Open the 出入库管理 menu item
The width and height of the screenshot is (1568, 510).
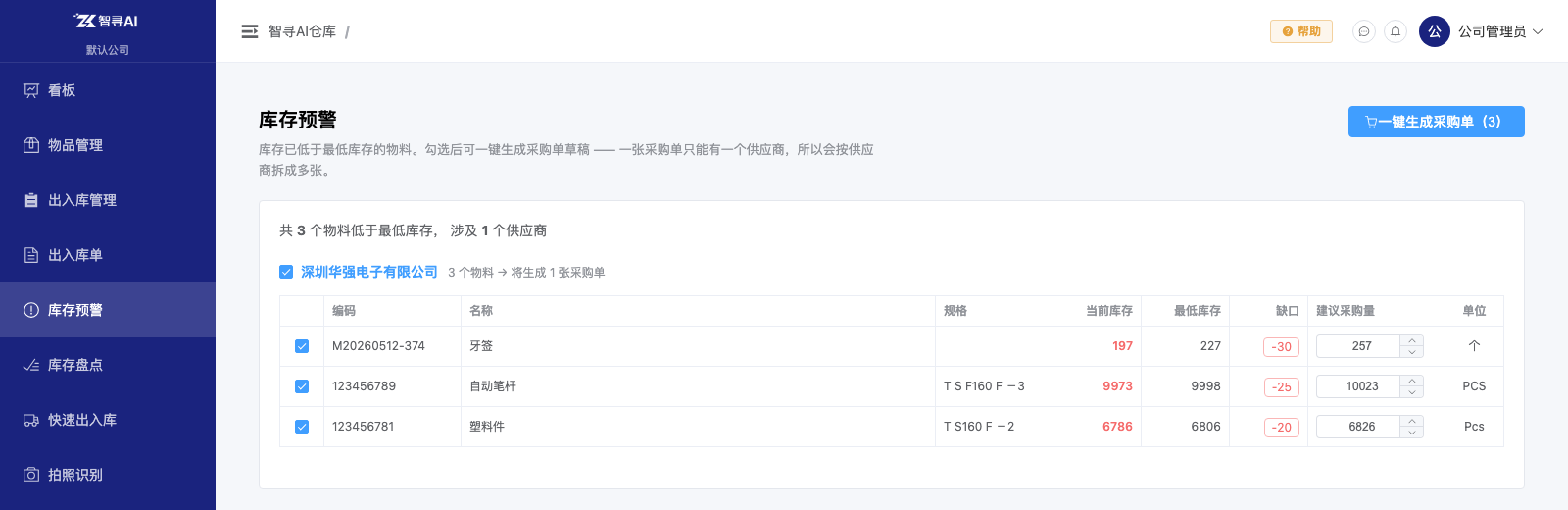coord(108,200)
